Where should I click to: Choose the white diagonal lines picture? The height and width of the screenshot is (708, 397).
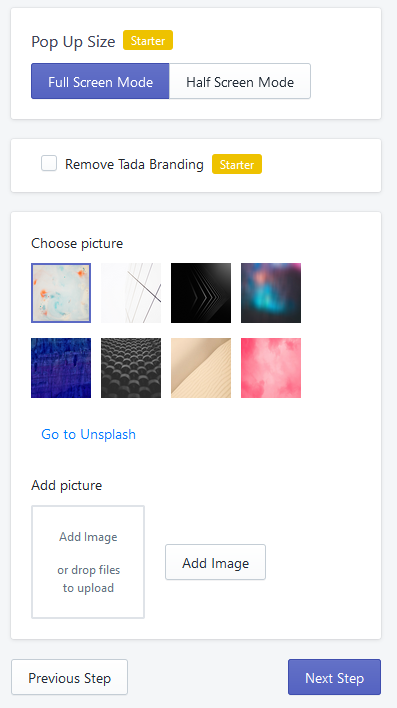pyautogui.click(x=131, y=293)
